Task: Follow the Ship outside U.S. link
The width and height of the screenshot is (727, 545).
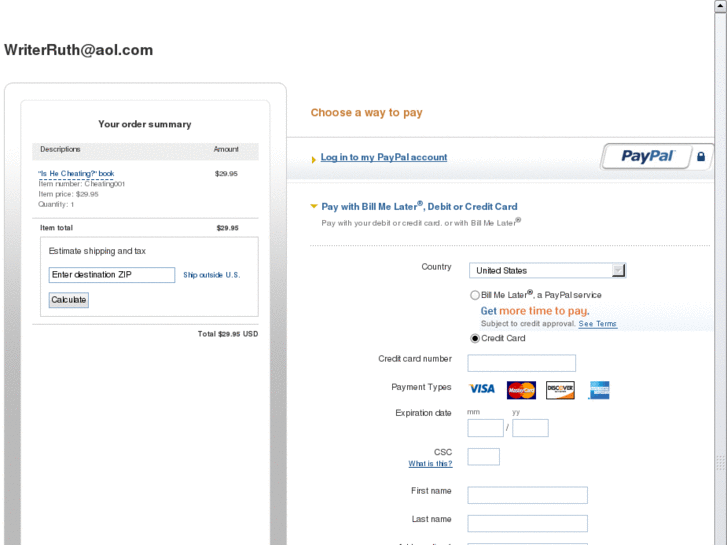Action: (211, 275)
